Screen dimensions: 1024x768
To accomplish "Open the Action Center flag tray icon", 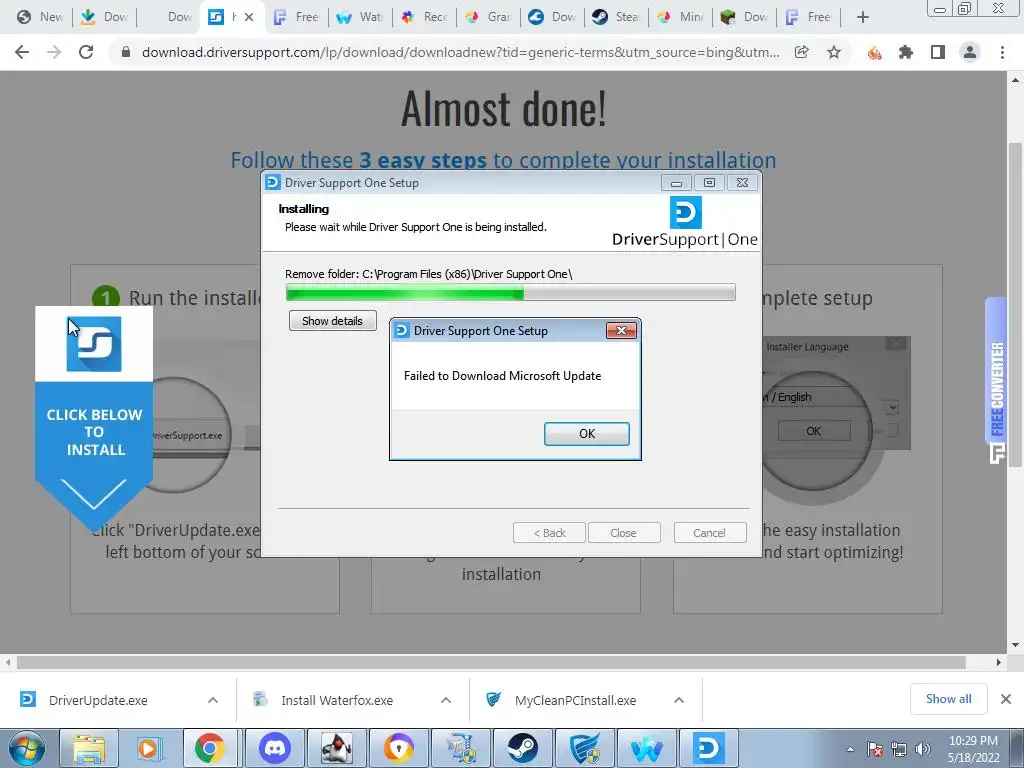I will (x=875, y=749).
